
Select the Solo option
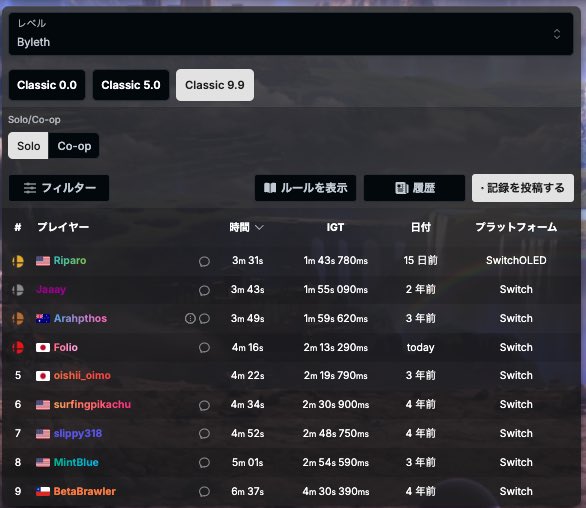coord(28,146)
